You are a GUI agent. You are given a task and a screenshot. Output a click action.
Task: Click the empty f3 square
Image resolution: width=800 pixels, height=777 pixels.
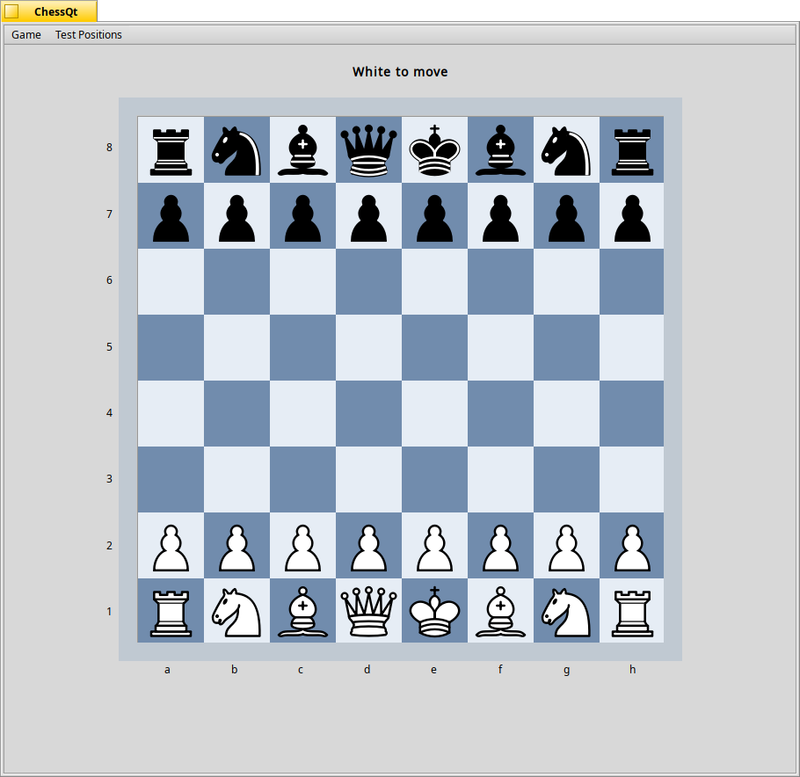click(501, 479)
